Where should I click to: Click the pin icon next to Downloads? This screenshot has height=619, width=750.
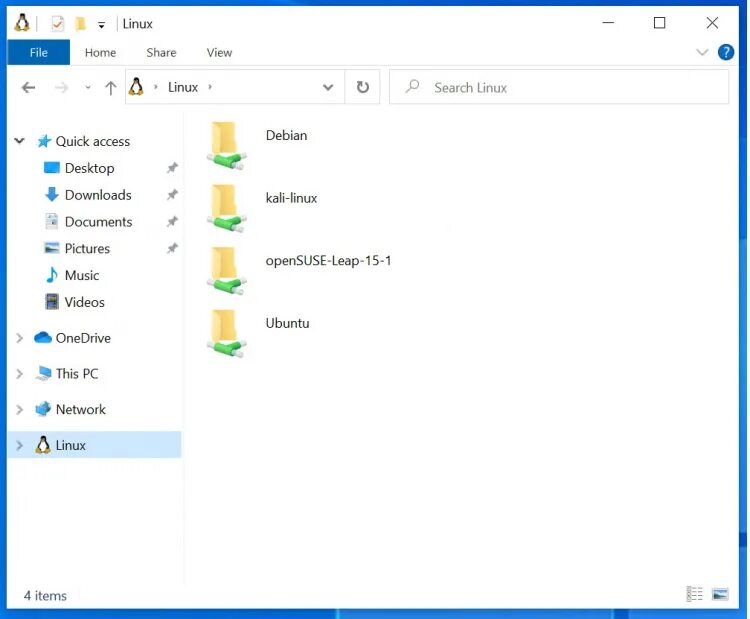pos(172,195)
